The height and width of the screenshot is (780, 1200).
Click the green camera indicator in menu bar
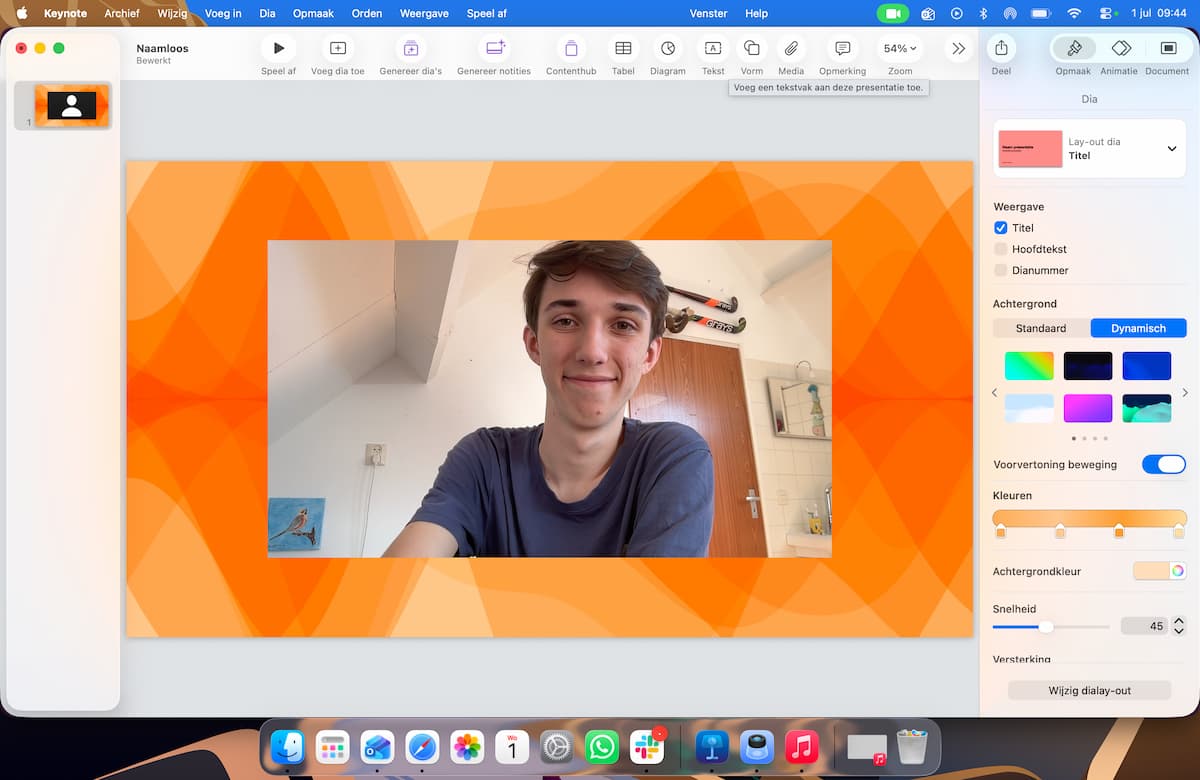(893, 13)
